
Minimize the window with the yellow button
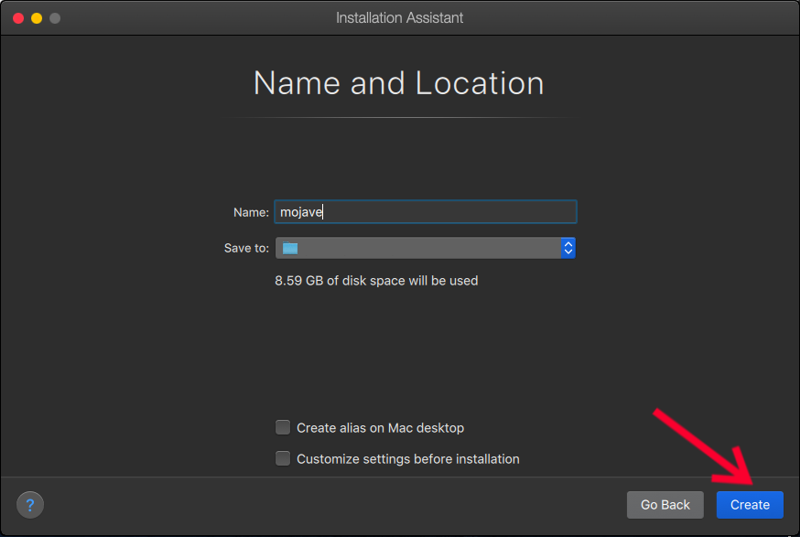coord(36,18)
